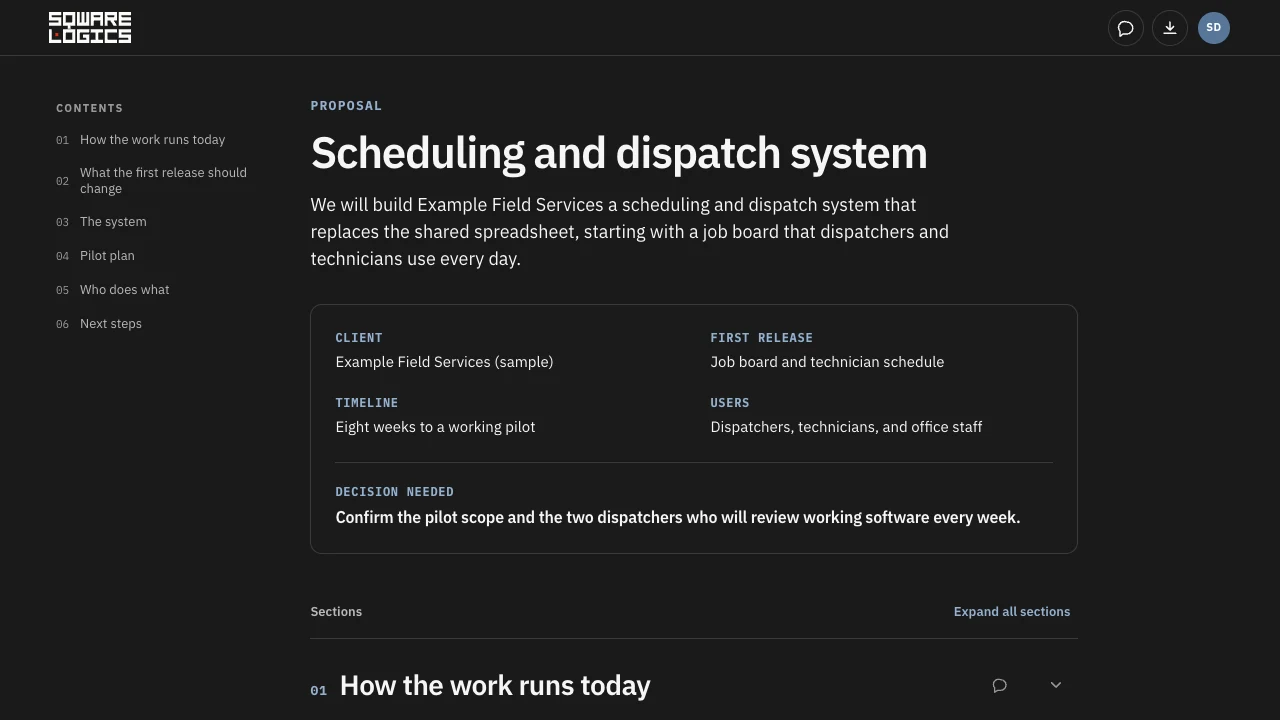The image size is (1280, 720).
Task: Open 'Pilot plan' from the contents
Action: [107, 256]
